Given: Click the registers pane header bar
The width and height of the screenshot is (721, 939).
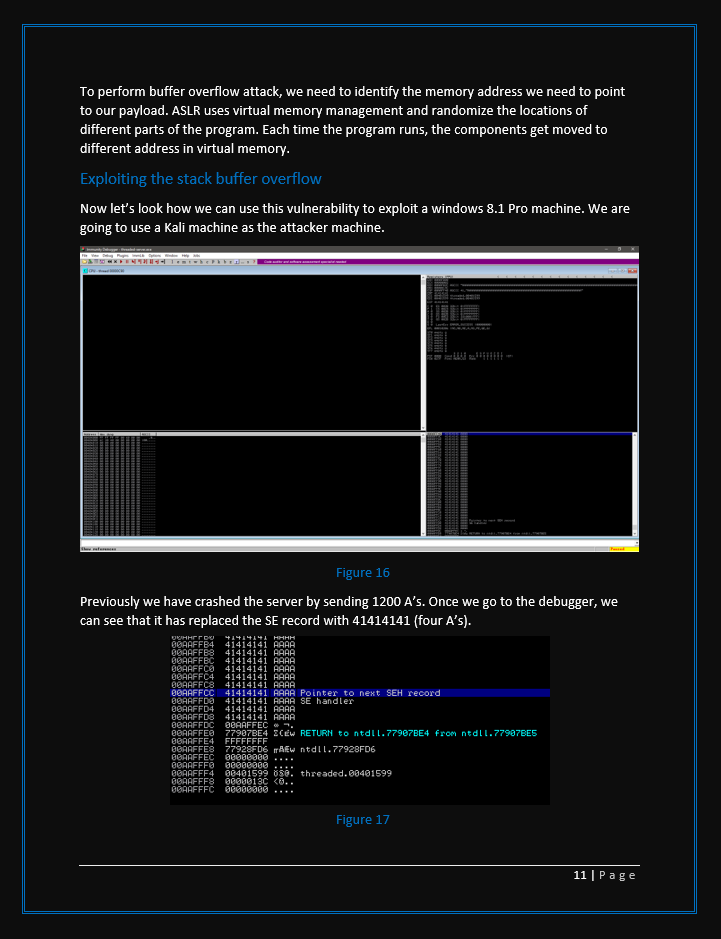Looking at the screenshot, I should pos(531,277).
